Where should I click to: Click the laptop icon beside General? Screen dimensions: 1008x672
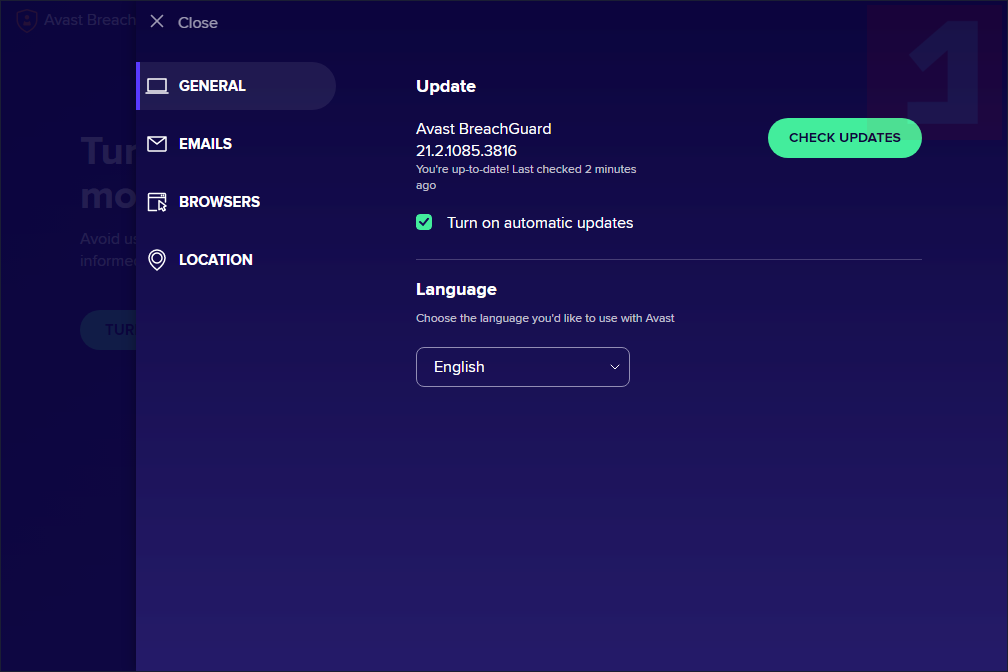coord(157,86)
